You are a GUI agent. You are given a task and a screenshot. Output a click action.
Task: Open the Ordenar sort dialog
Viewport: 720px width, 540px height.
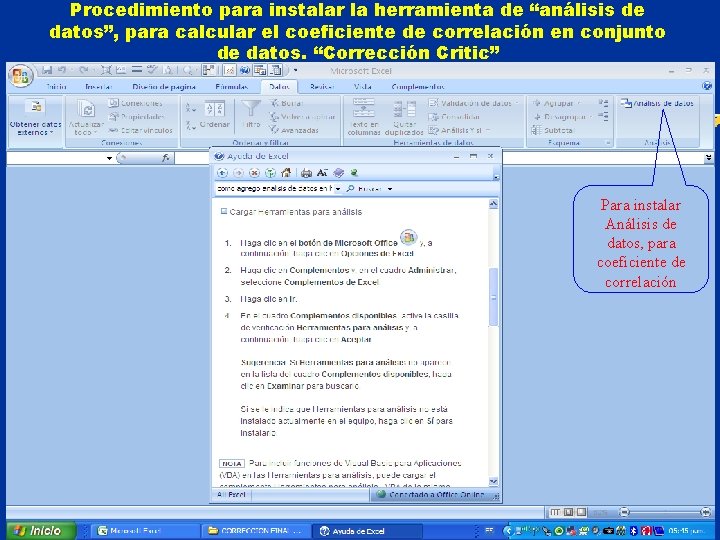pyautogui.click(x=214, y=115)
